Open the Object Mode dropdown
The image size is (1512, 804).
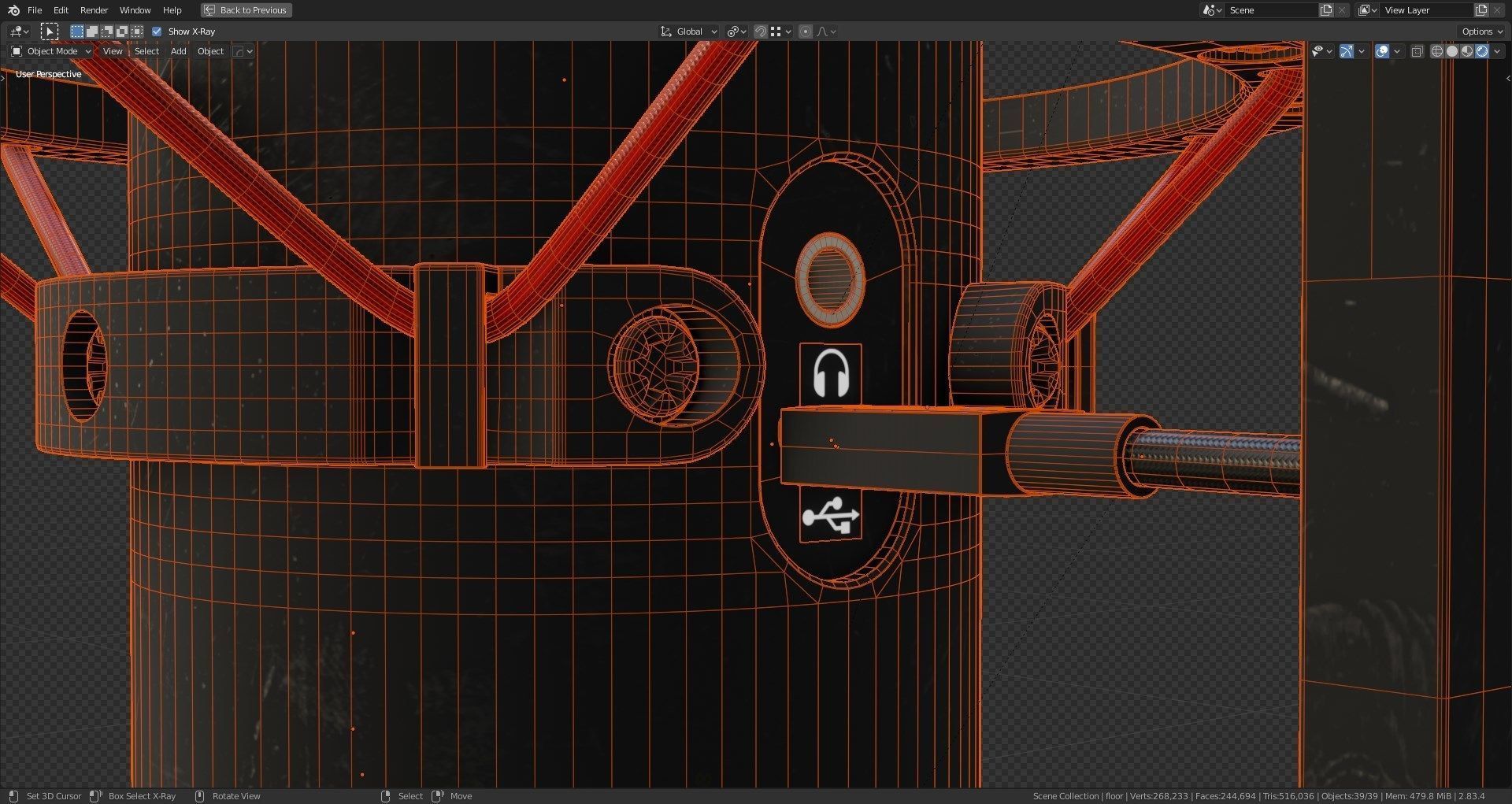coord(51,51)
